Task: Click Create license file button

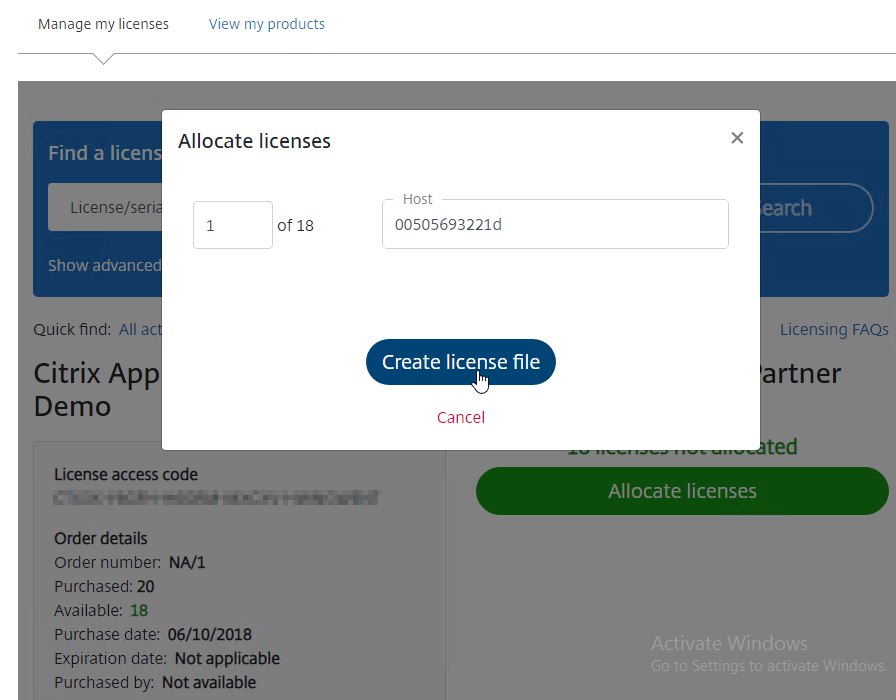Action: (461, 362)
